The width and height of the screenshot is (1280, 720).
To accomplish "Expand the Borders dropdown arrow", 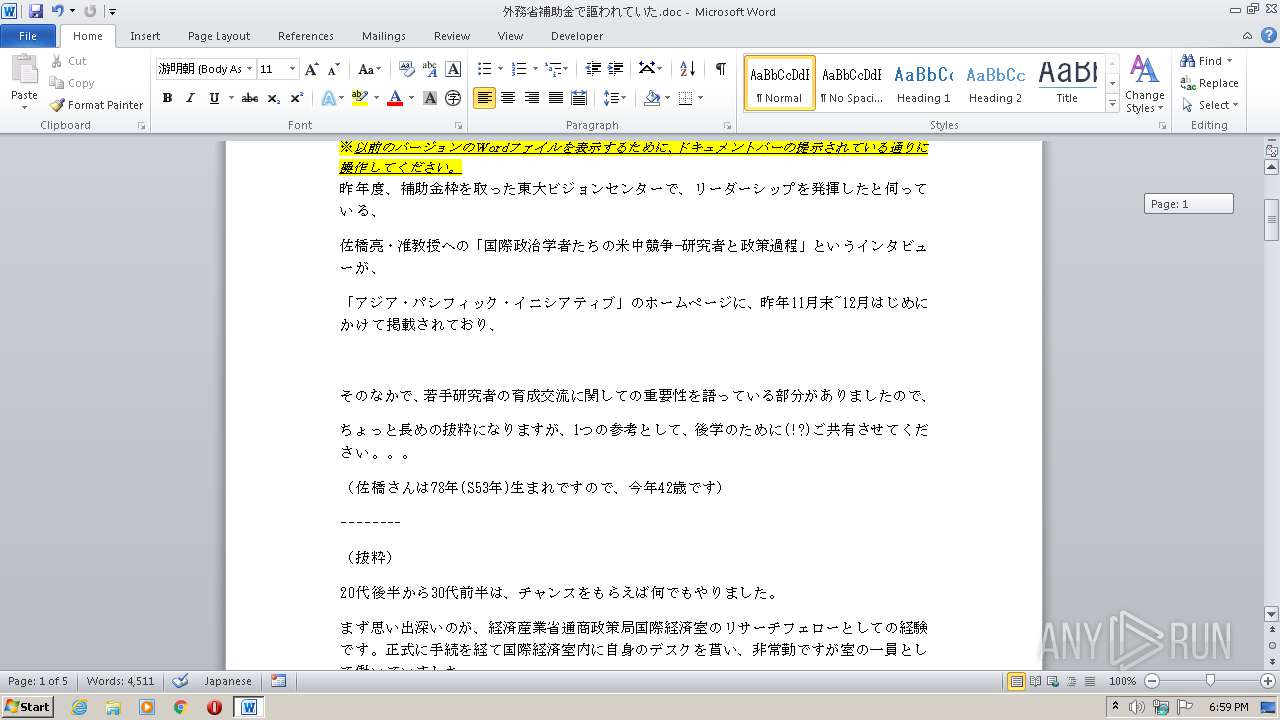I will point(700,98).
